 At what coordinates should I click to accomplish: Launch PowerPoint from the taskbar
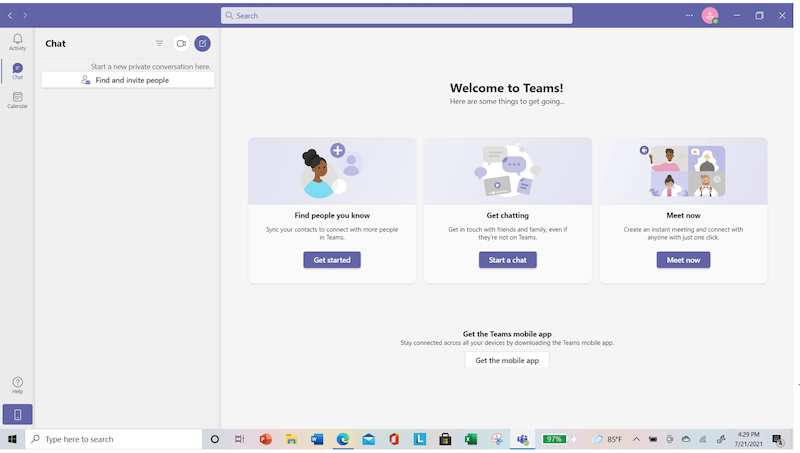[265, 439]
